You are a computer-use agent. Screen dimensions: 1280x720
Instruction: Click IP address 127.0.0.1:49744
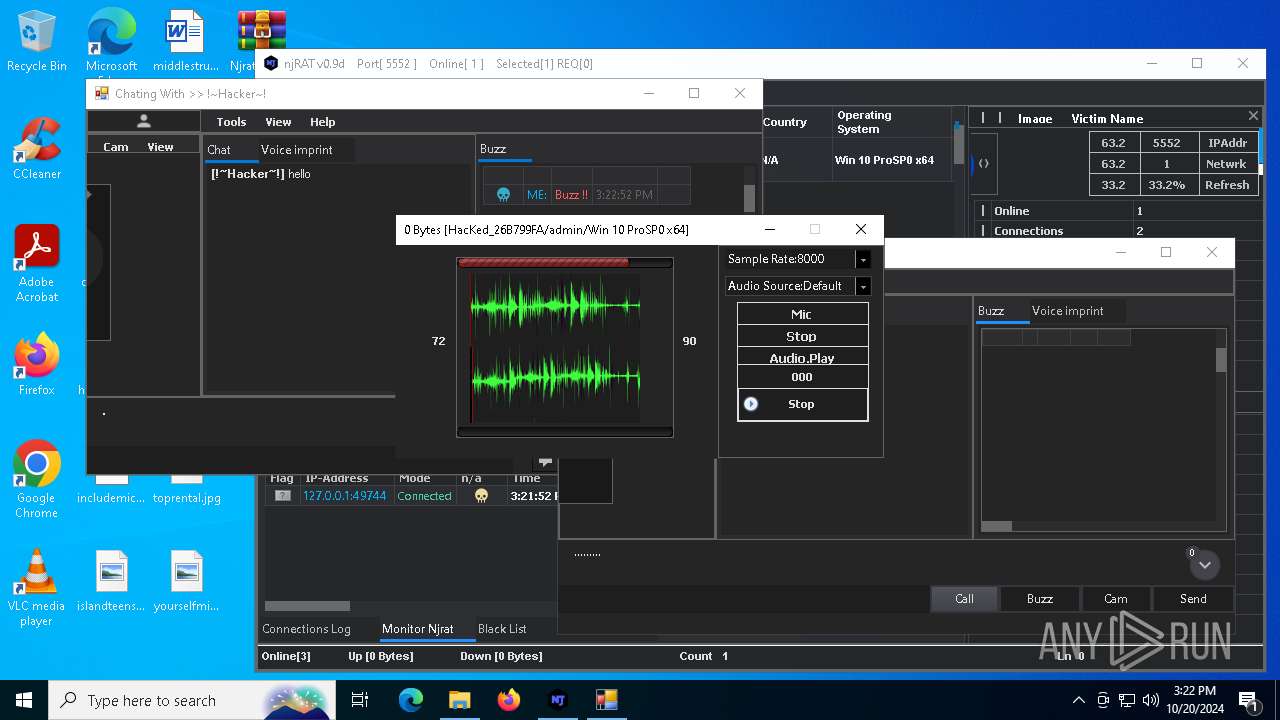345,496
